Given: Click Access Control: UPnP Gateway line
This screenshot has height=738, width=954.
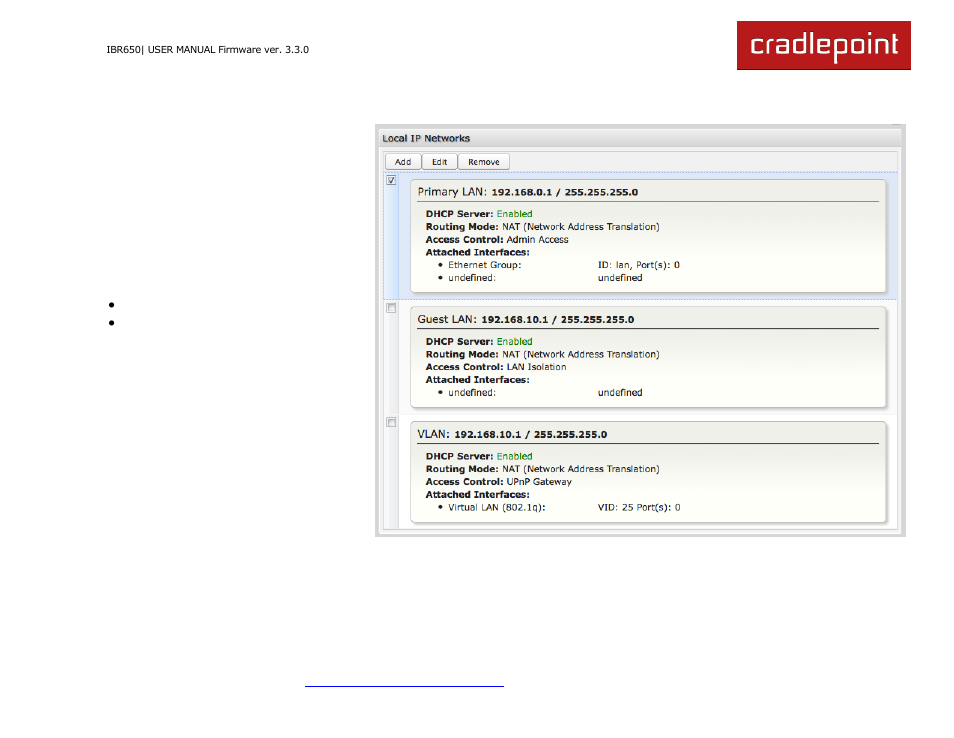Looking at the screenshot, I should click(x=498, y=482).
